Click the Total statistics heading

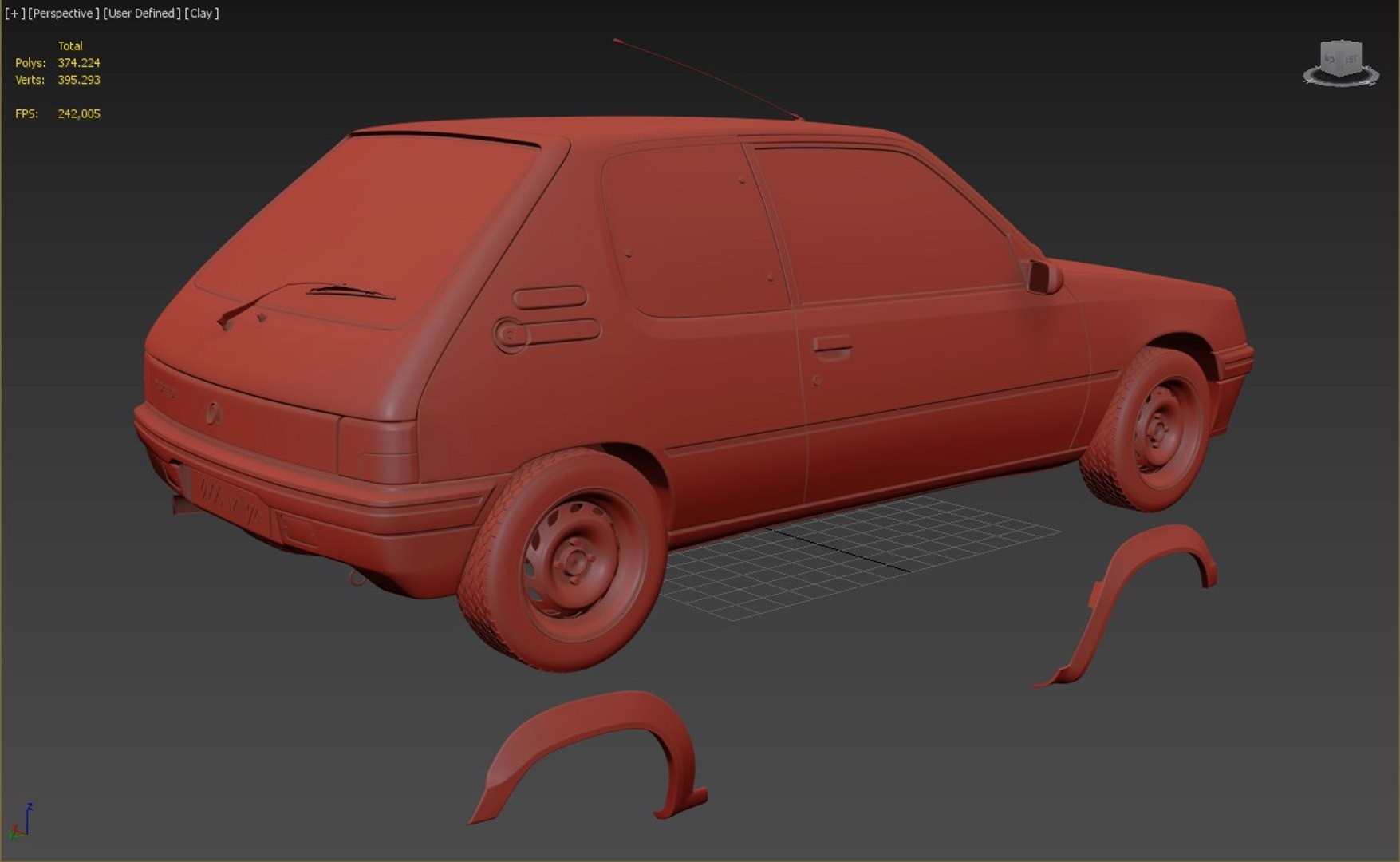[70, 46]
